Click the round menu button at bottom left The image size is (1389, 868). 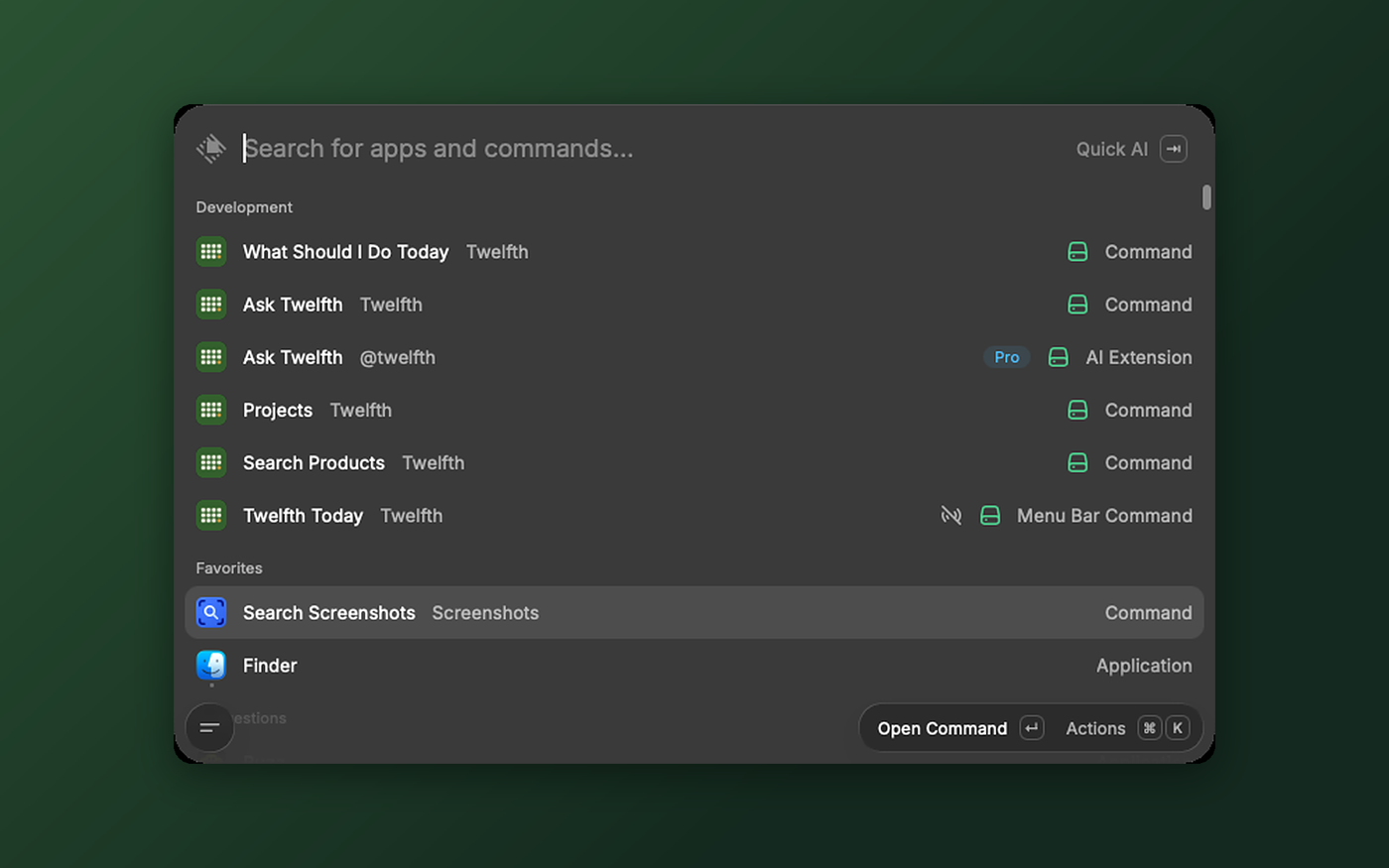pos(209,728)
